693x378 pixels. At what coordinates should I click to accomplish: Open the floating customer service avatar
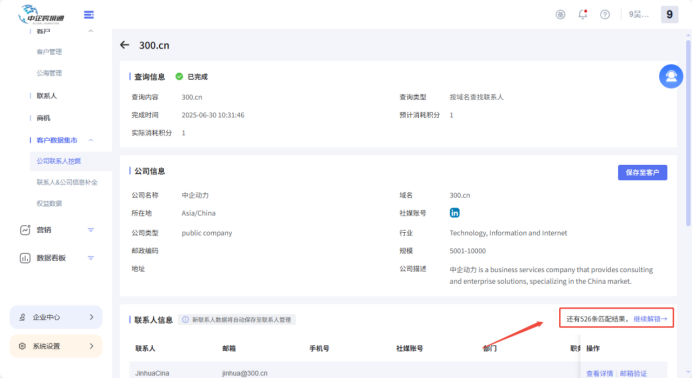pyautogui.click(x=671, y=76)
